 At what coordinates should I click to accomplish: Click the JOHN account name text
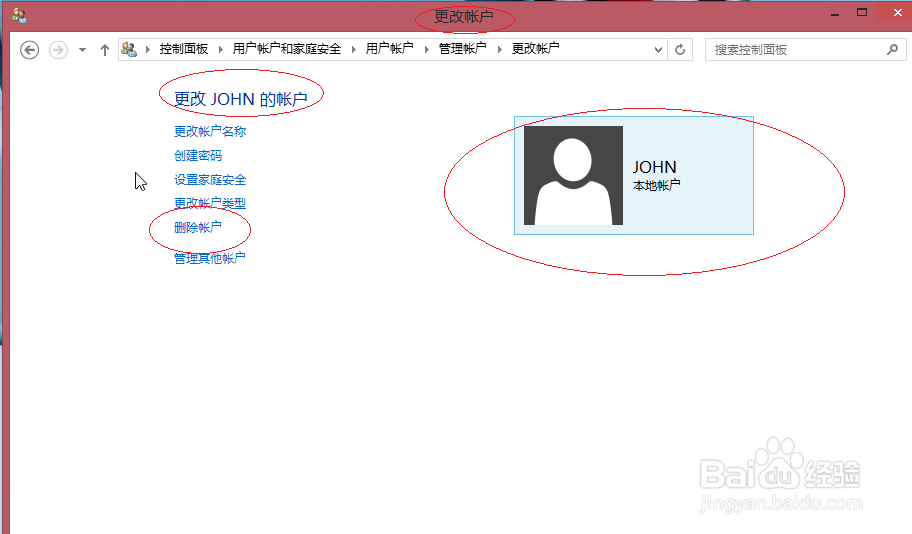pos(654,168)
